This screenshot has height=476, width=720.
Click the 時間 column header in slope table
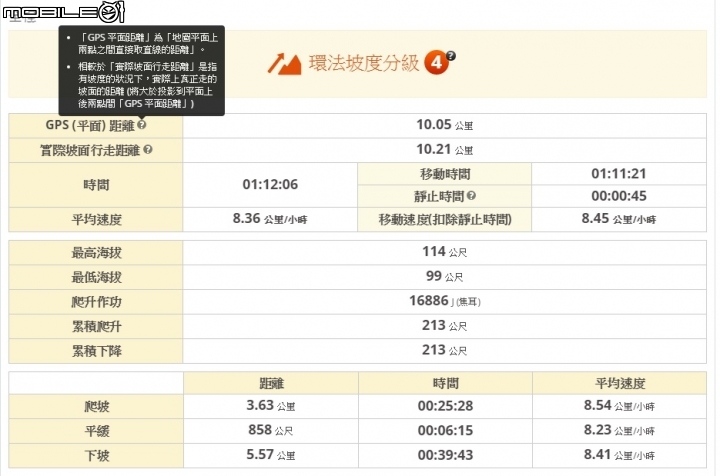click(445, 384)
